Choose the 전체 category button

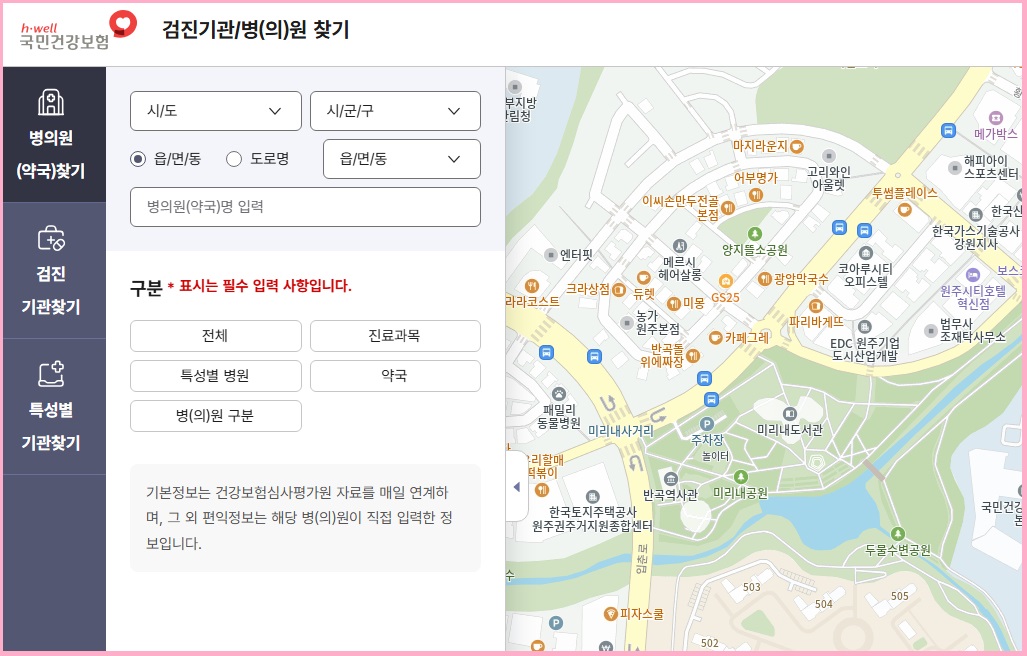coord(215,336)
